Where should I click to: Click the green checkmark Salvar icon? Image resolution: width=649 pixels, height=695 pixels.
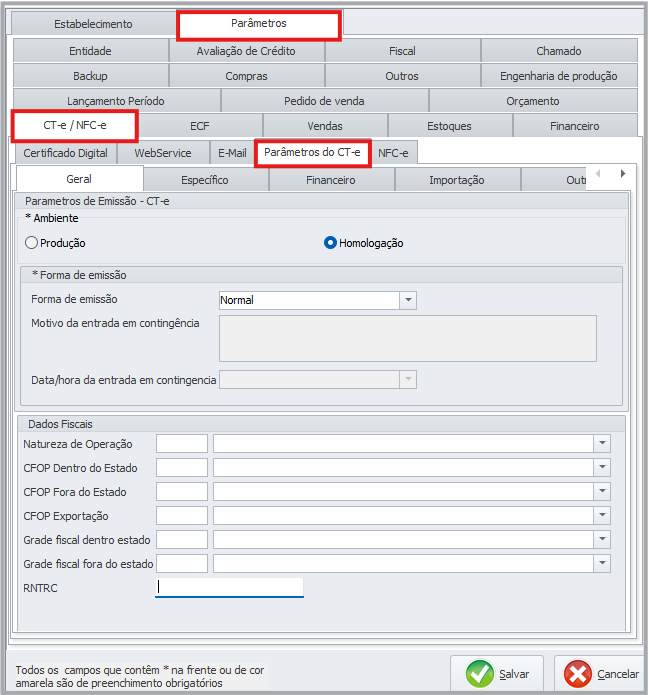coord(480,674)
